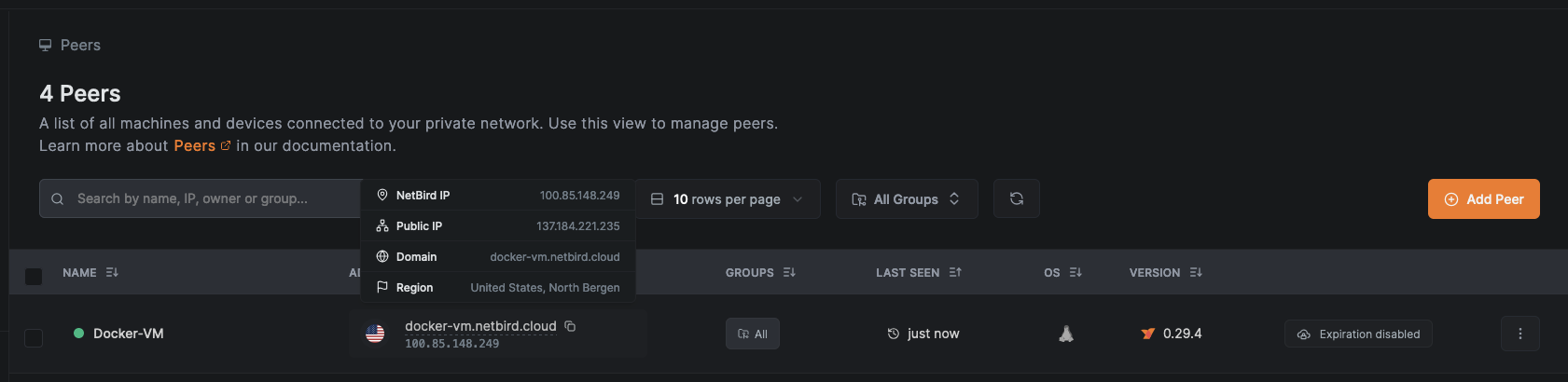The height and width of the screenshot is (382, 1568).
Task: Click the Peers breadcrumb text
Action: (80, 45)
